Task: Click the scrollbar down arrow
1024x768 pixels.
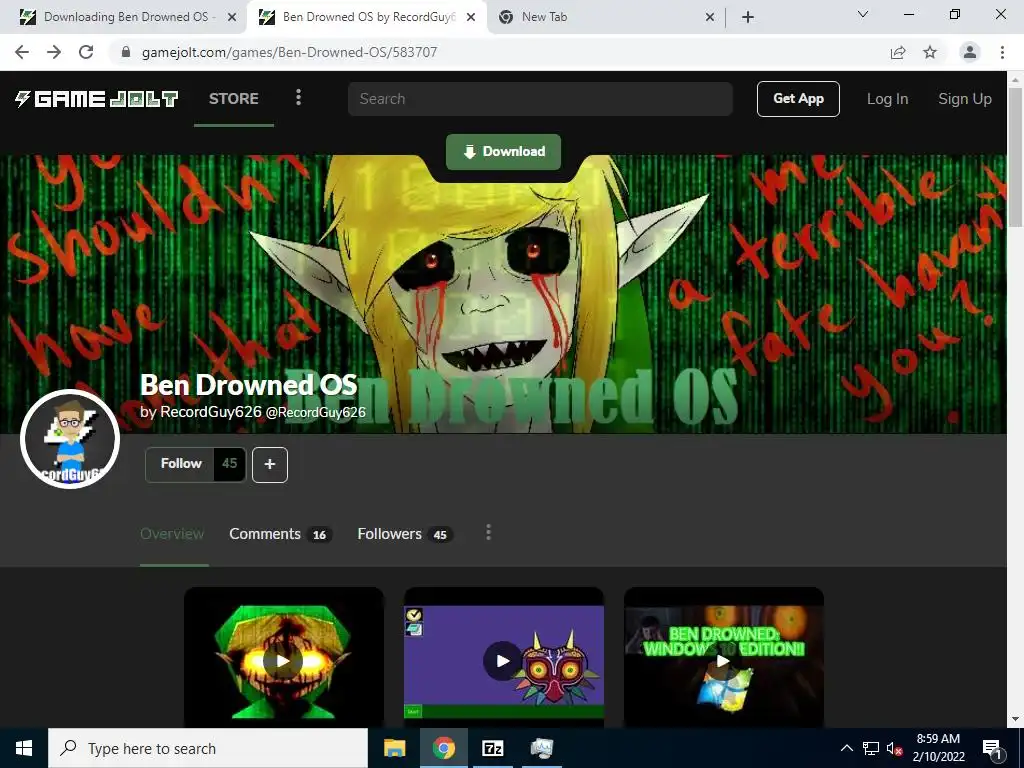Action: [x=1015, y=720]
